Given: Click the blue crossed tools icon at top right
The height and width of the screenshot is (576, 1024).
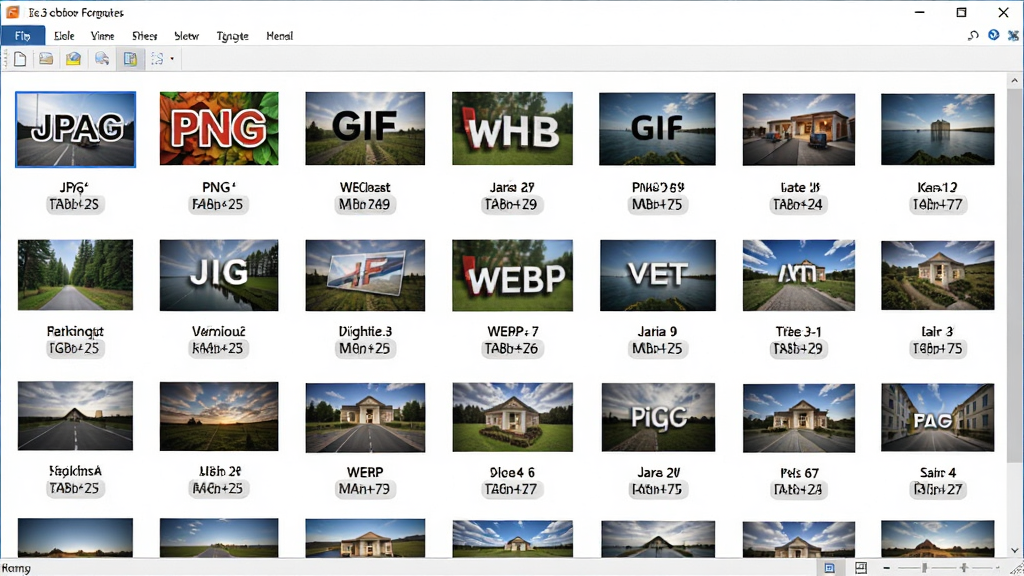Looking at the screenshot, I should click(x=1013, y=36).
